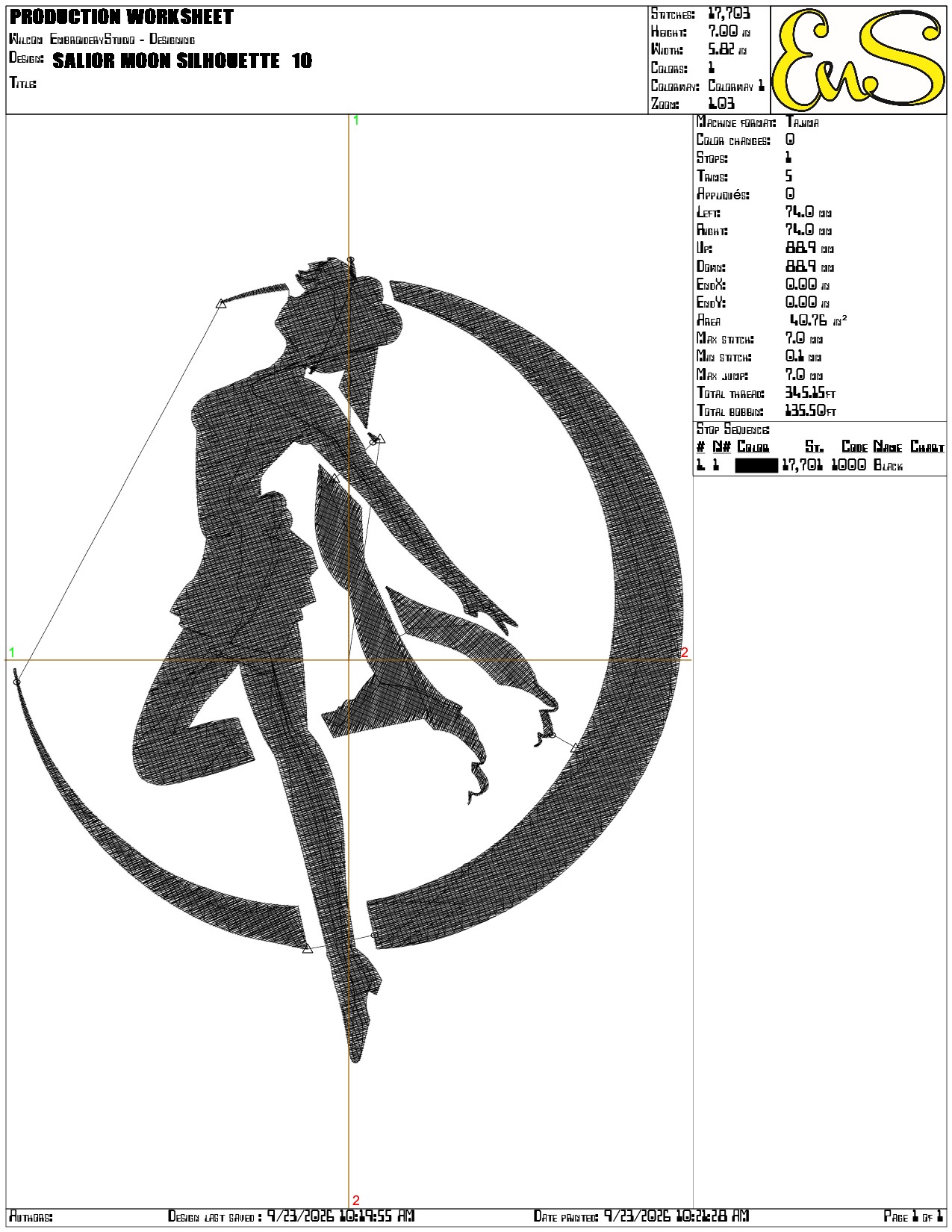This screenshot has height=1232, width=952.
Task: Click the Name column header in Stop Sequence
Action: click(x=888, y=447)
